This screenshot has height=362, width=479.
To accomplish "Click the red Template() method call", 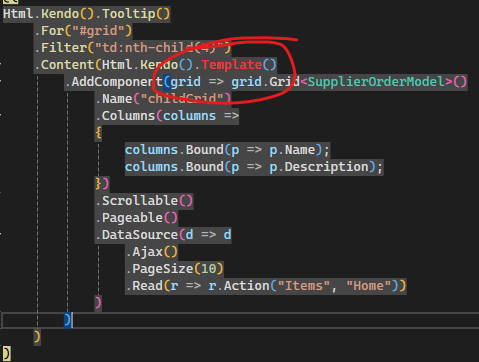I will [x=239, y=65].
